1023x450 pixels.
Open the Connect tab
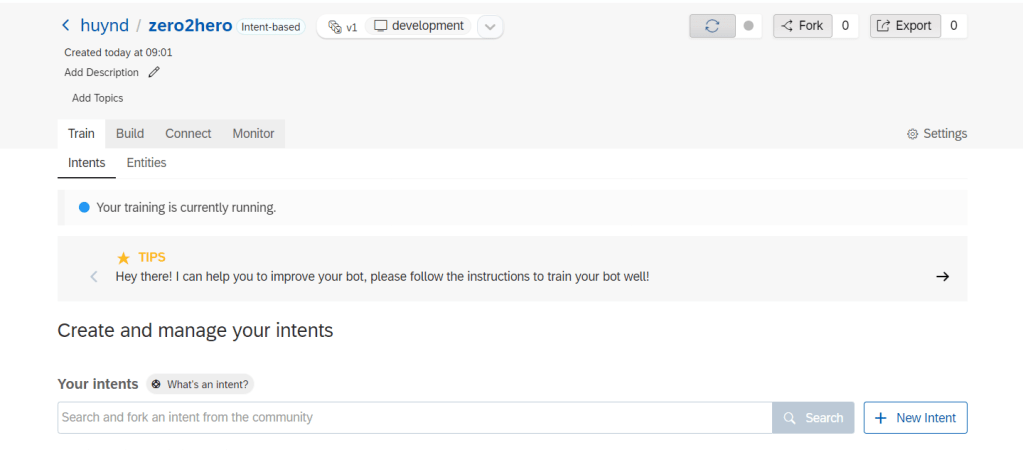pyautogui.click(x=188, y=134)
